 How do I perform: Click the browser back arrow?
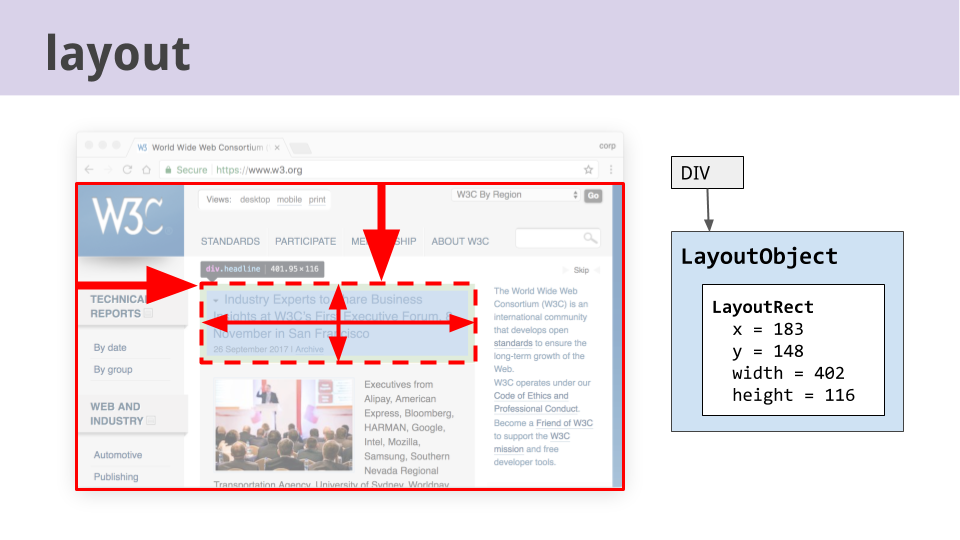click(89, 170)
